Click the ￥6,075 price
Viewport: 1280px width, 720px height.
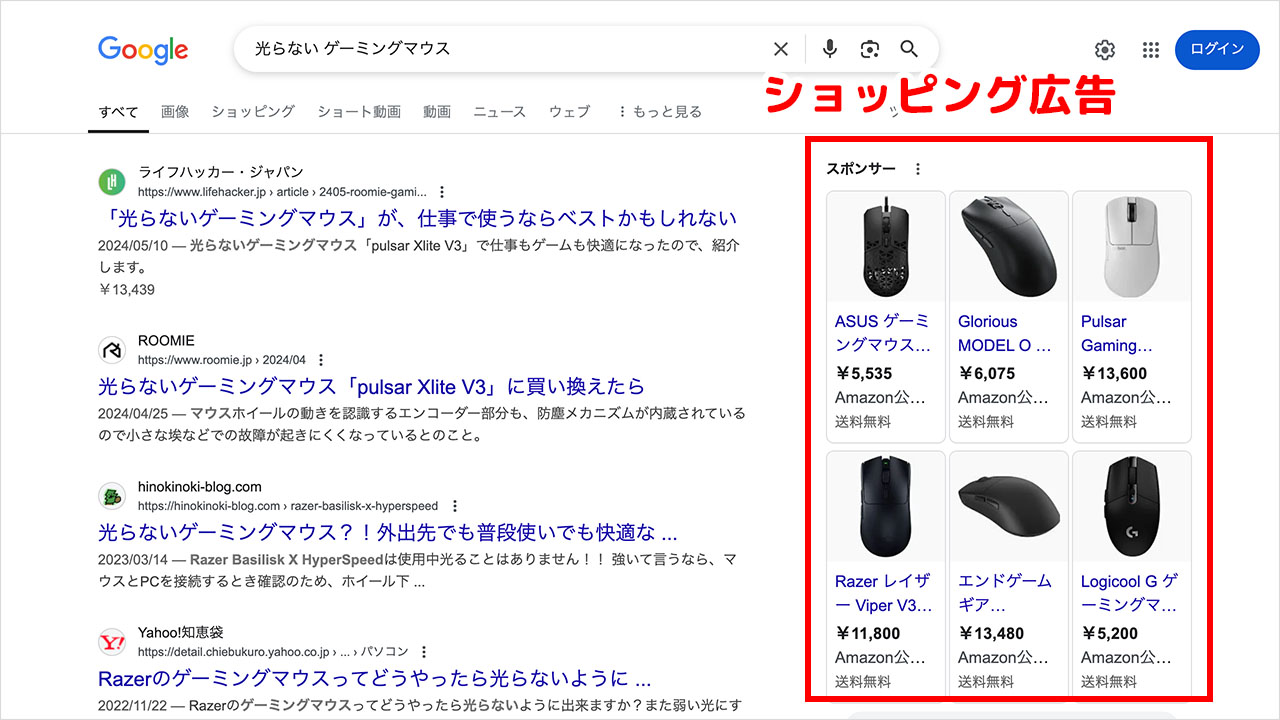pyautogui.click(x=986, y=373)
